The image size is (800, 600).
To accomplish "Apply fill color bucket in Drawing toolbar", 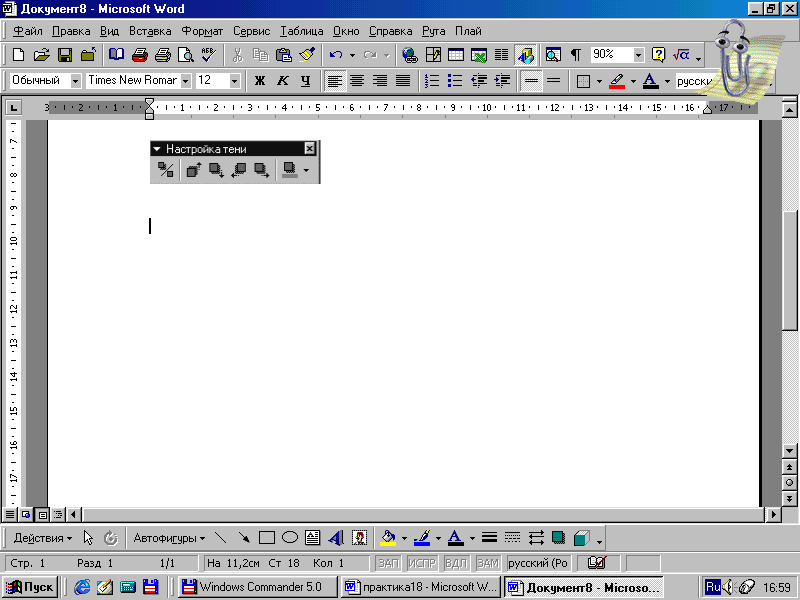I will click(388, 538).
